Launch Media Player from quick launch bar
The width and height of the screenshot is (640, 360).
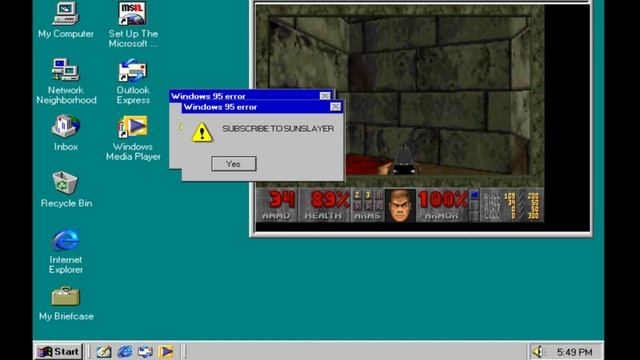pos(166,351)
